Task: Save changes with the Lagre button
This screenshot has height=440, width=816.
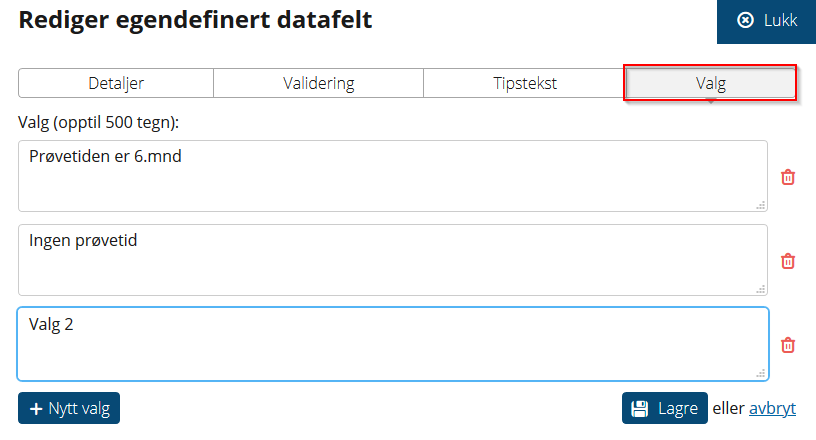Action: (665, 408)
